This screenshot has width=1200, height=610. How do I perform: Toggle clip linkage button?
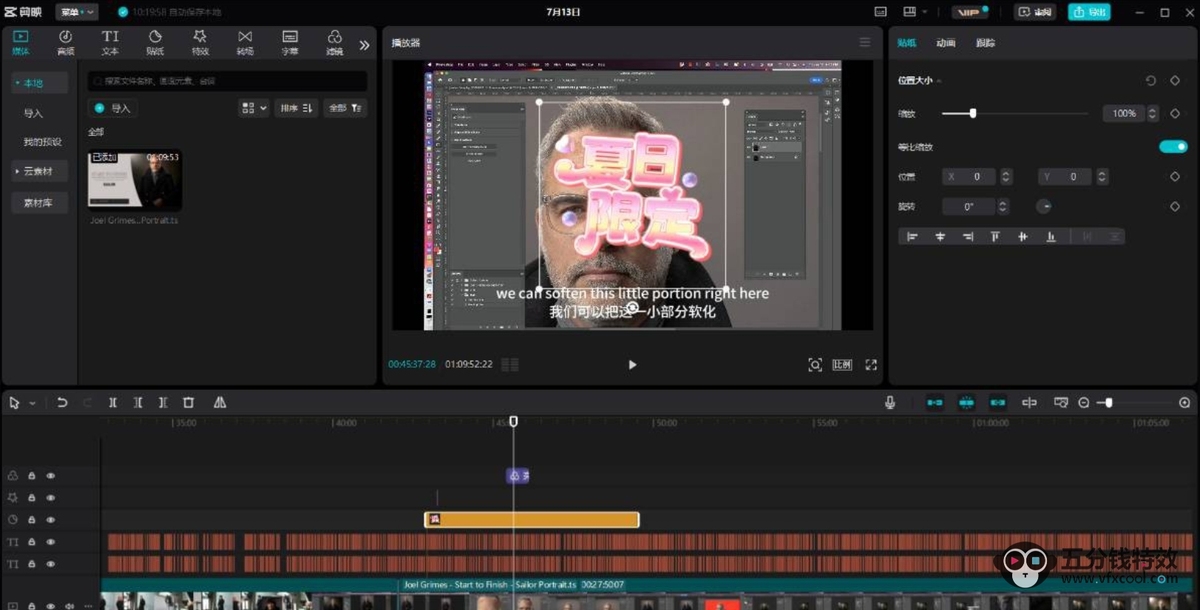998,402
